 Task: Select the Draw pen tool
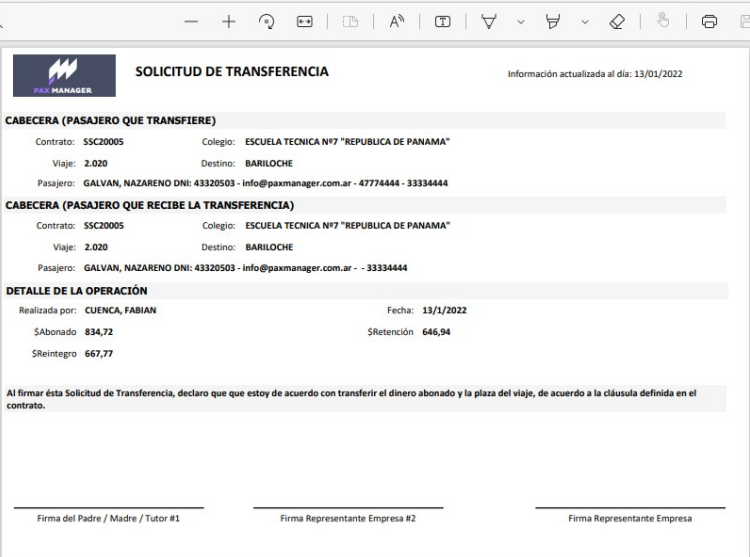point(489,22)
